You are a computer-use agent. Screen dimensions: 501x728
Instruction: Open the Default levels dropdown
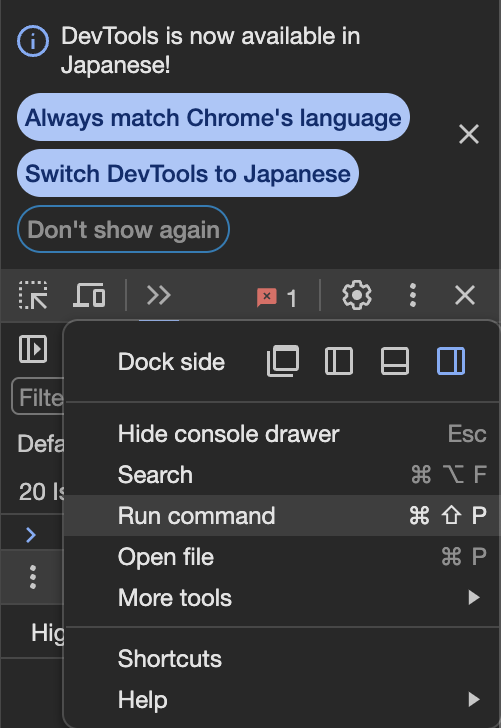40,443
